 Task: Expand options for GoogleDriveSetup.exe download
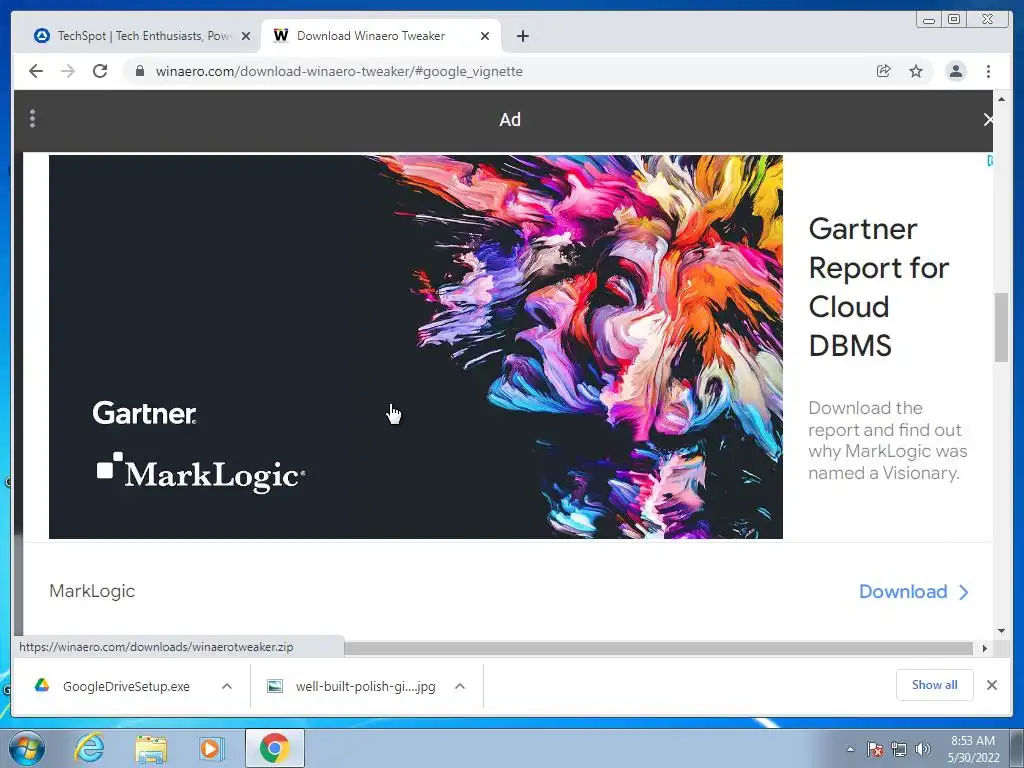pos(227,686)
